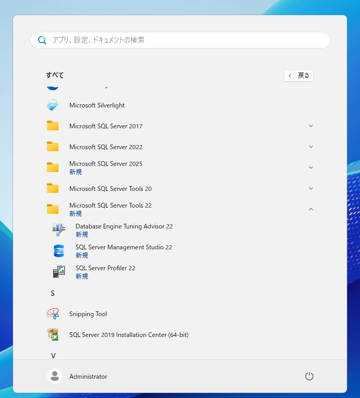
Task: Open SQL Server 2019 Installation Center icon
Action: point(52,335)
